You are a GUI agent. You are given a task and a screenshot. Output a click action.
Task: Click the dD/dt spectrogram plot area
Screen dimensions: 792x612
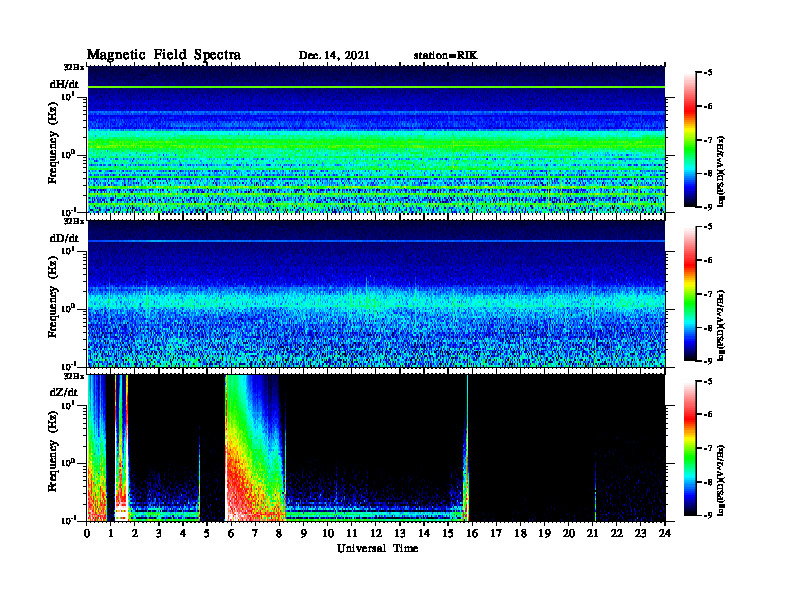click(x=376, y=294)
